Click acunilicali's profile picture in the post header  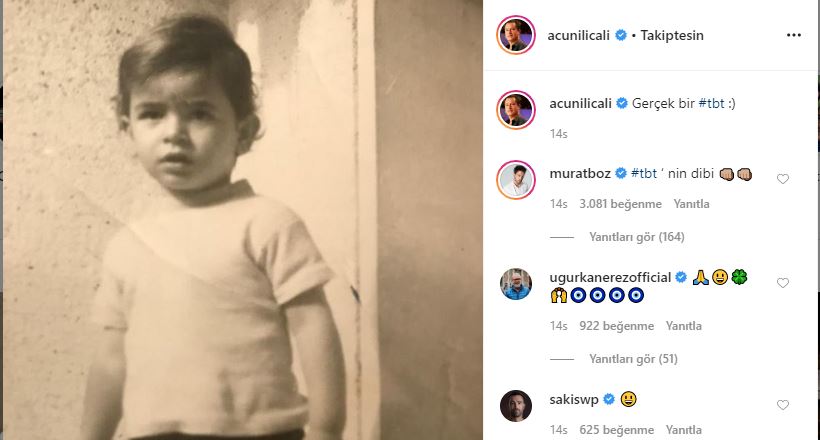coord(516,35)
